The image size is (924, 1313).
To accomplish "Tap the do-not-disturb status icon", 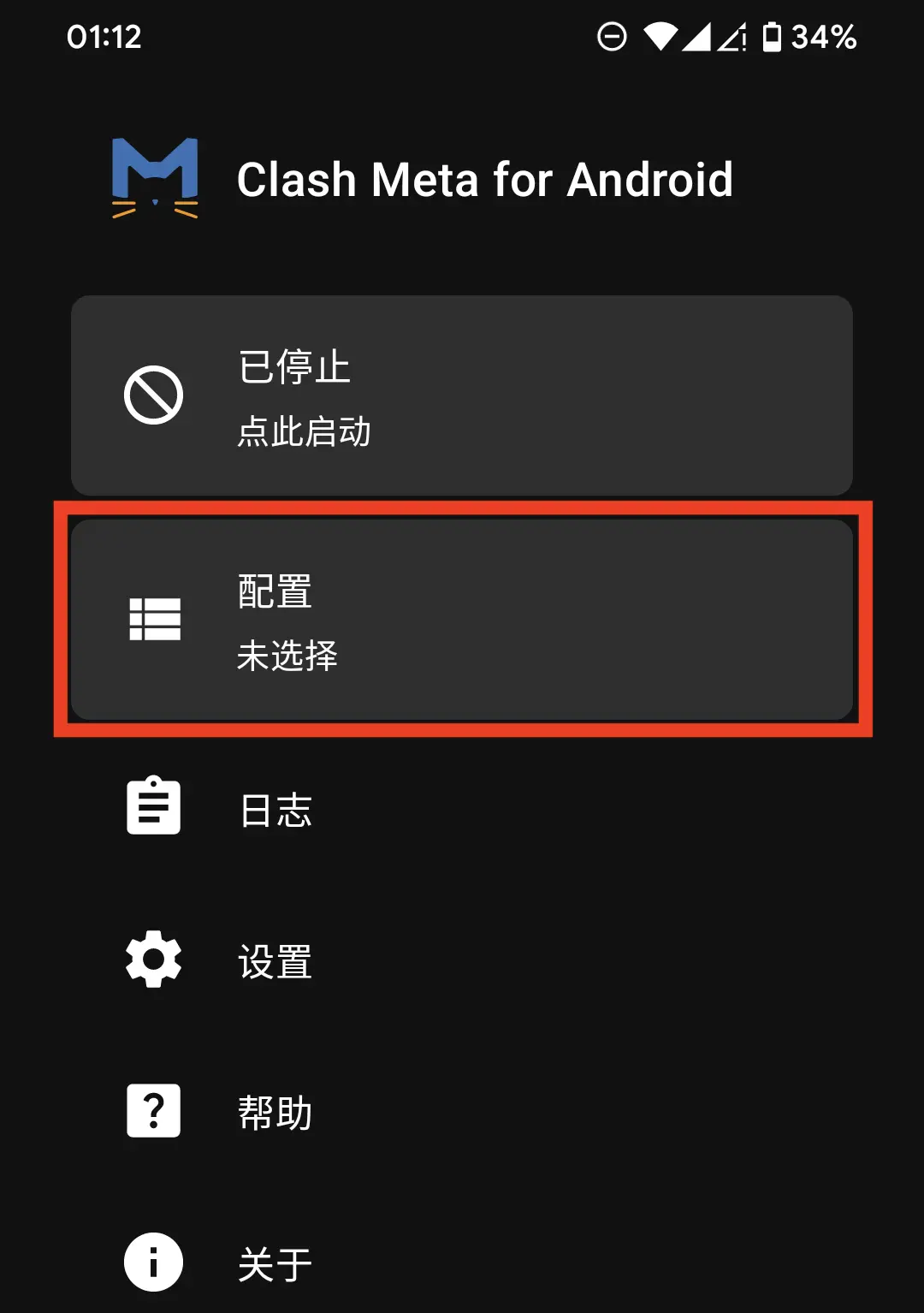I will [x=612, y=37].
